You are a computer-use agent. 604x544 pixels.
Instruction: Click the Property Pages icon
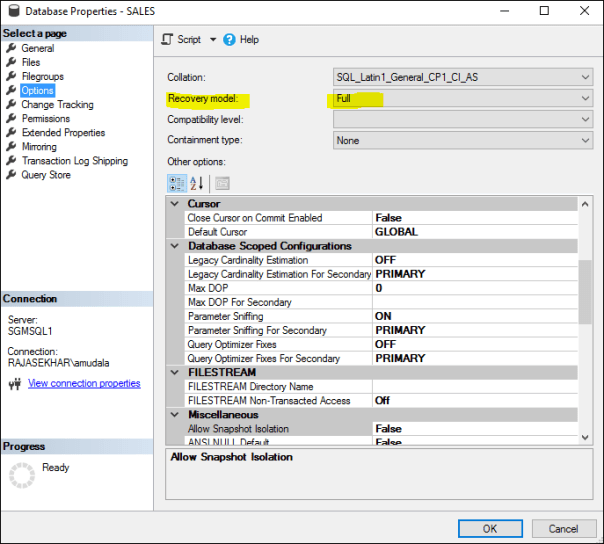click(x=221, y=183)
